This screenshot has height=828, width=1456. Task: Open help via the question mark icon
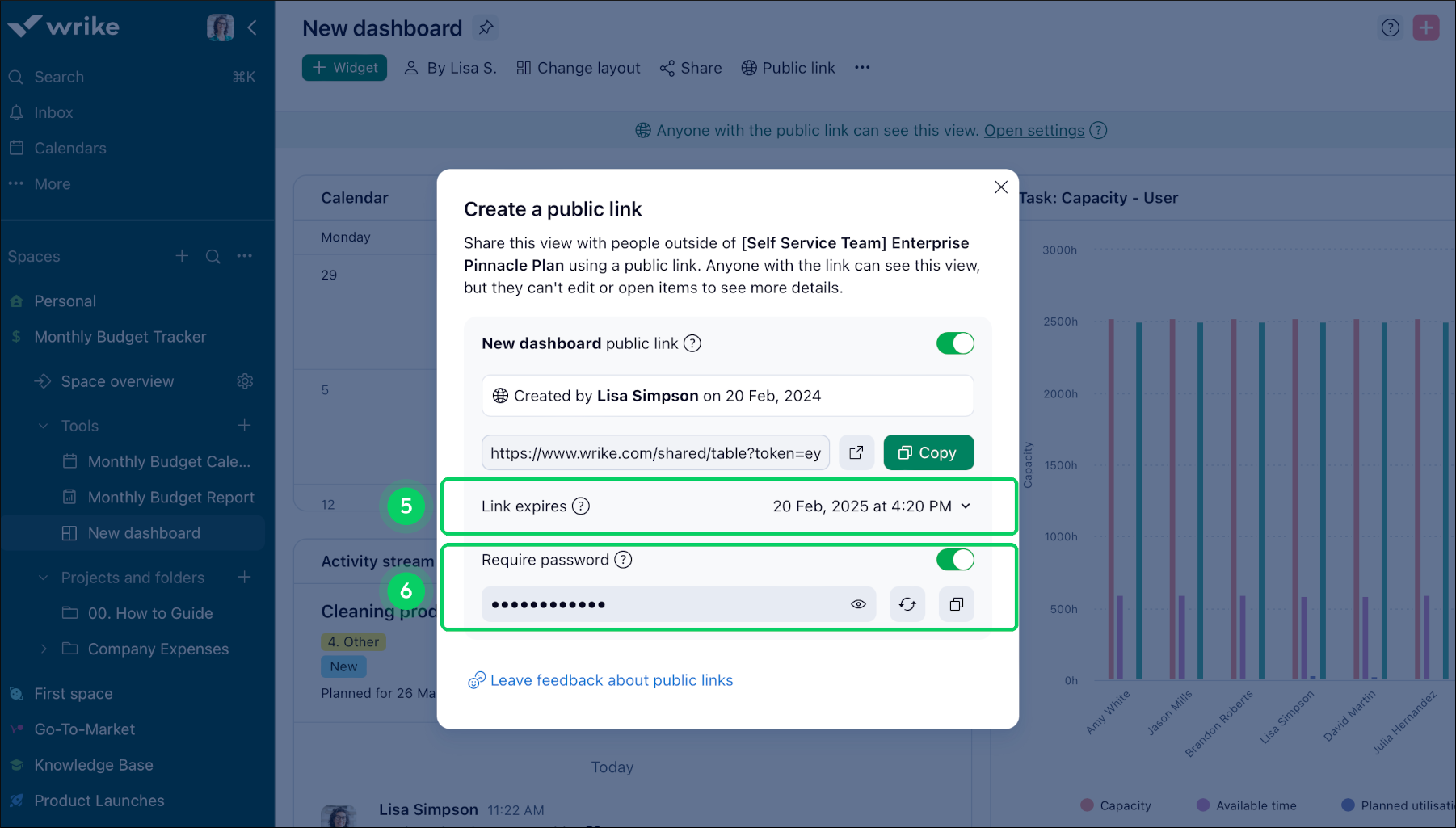click(x=1390, y=27)
